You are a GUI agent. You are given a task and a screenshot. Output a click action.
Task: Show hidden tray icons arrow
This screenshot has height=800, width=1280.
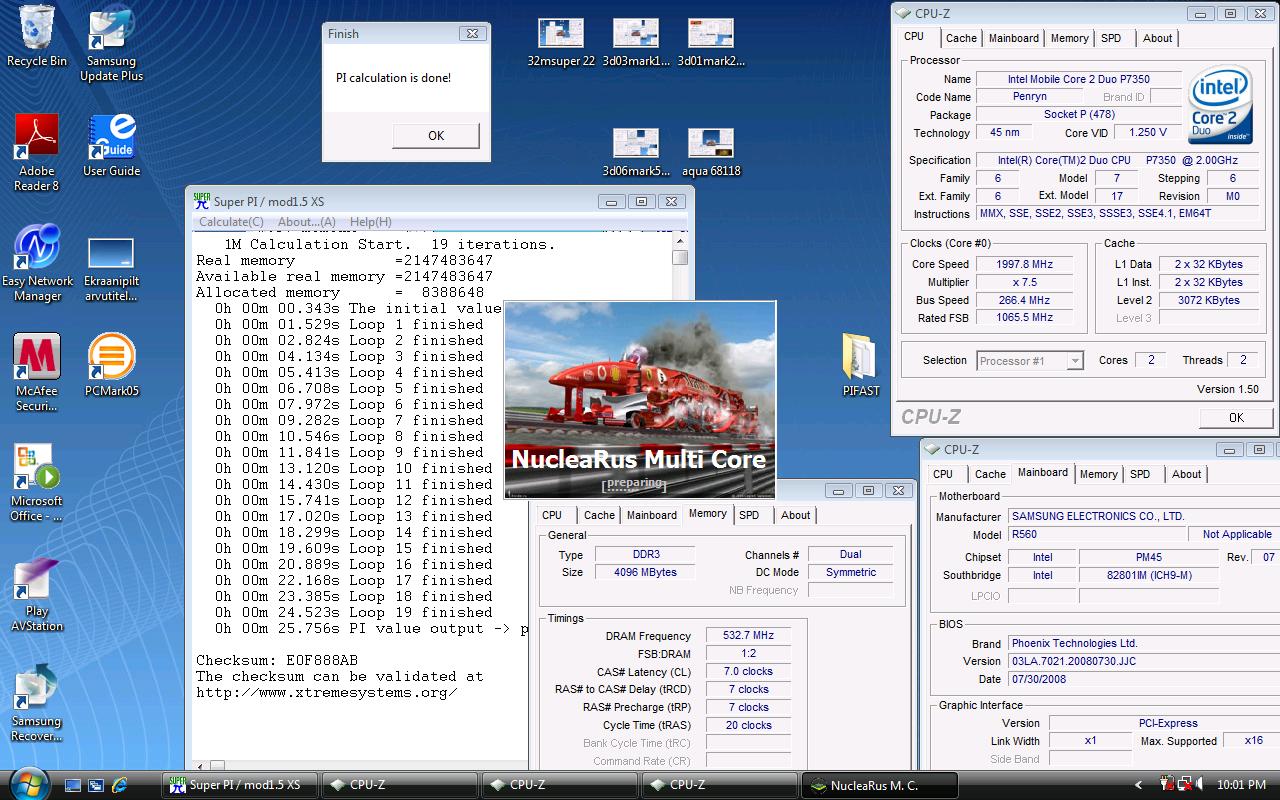1139,785
